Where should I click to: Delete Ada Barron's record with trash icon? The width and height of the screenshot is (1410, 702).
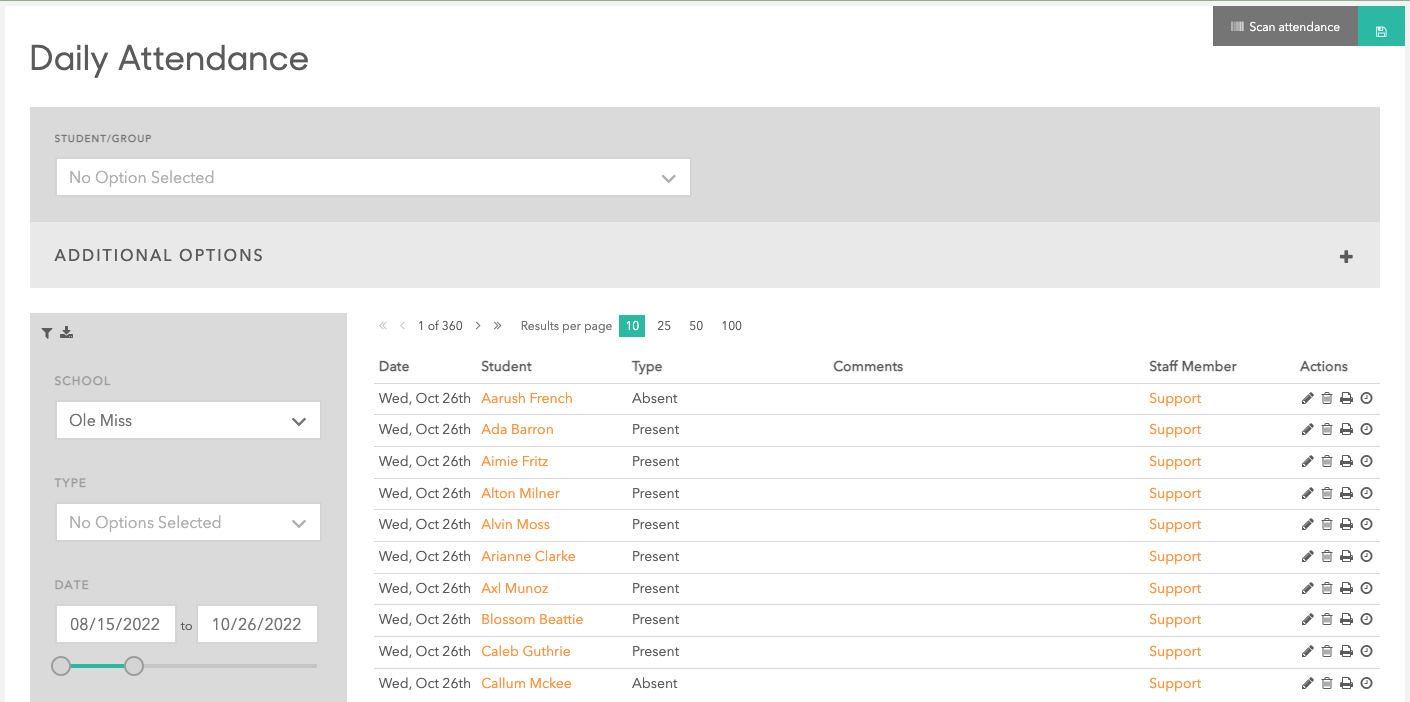point(1327,430)
